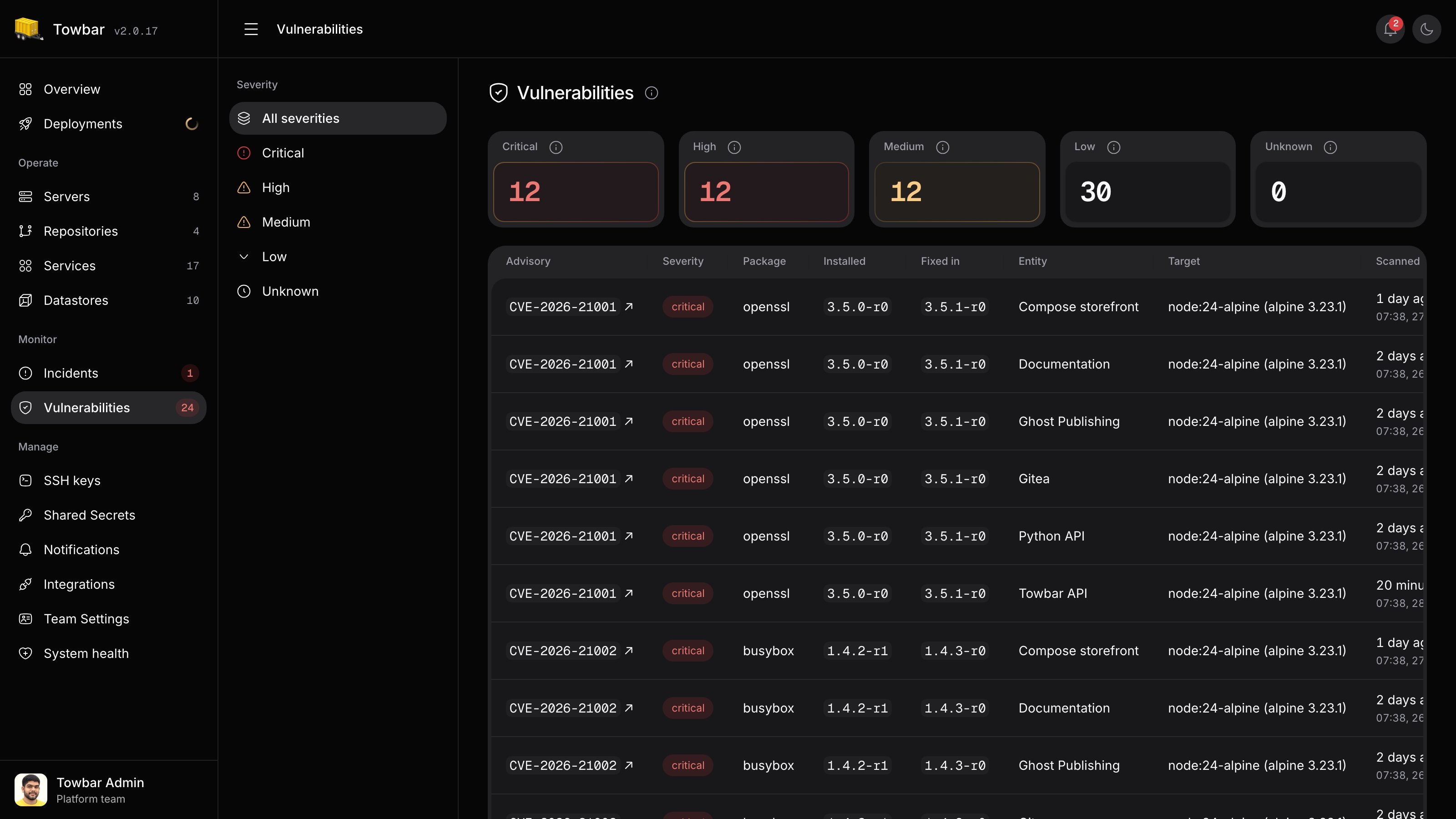The height and width of the screenshot is (819, 1456).
Task: Collapse sidebar with hamburger menu icon
Action: 251,30
